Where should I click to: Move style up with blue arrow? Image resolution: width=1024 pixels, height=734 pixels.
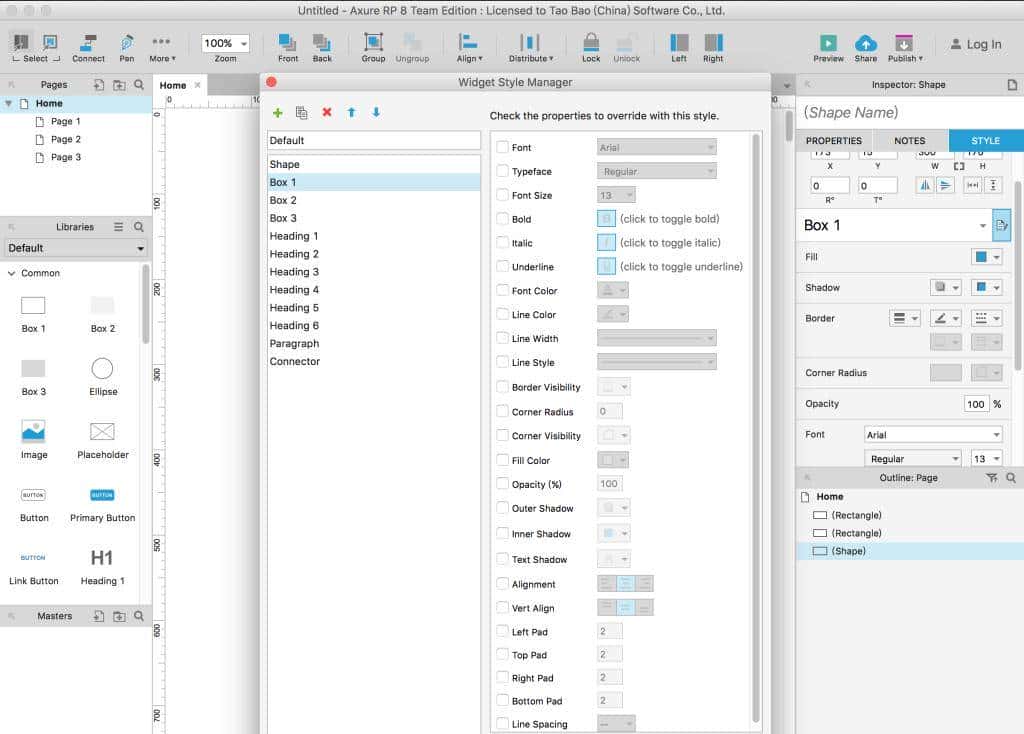click(351, 113)
